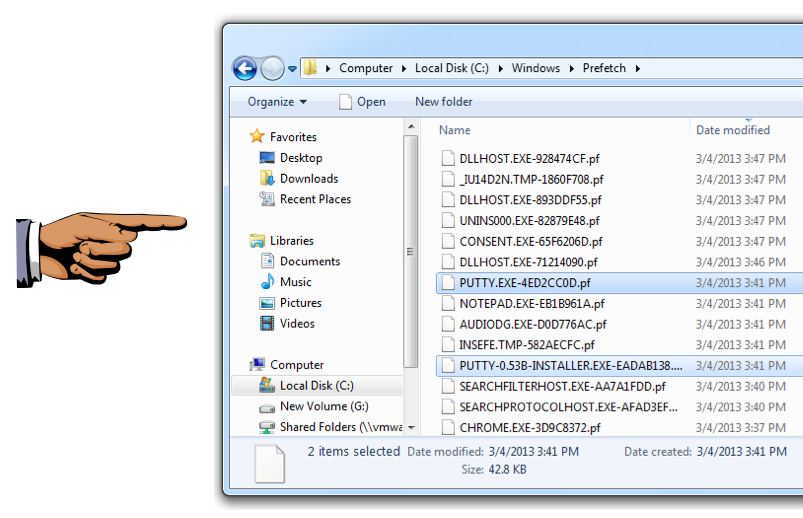Select file UNINS000.EXE-82879E48.pf
The height and width of the screenshot is (518, 803).
(529, 221)
